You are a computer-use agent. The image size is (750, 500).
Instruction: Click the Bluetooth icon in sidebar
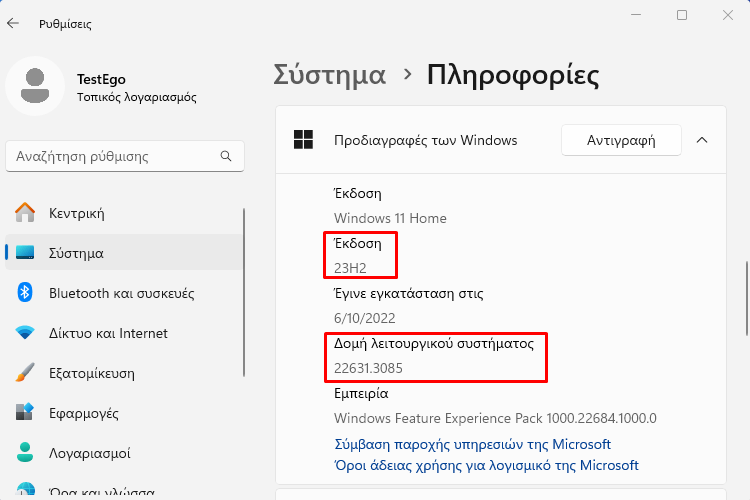point(25,292)
